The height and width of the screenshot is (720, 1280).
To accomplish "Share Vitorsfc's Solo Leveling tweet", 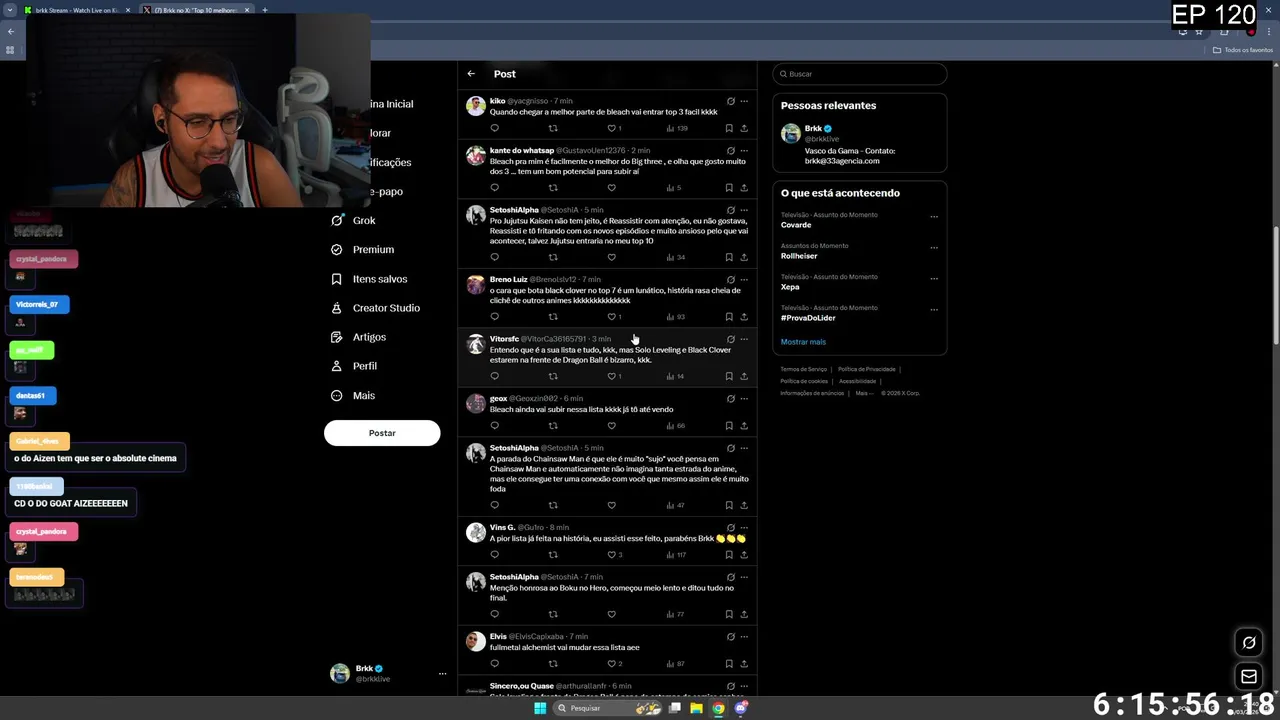I will [x=743, y=376].
